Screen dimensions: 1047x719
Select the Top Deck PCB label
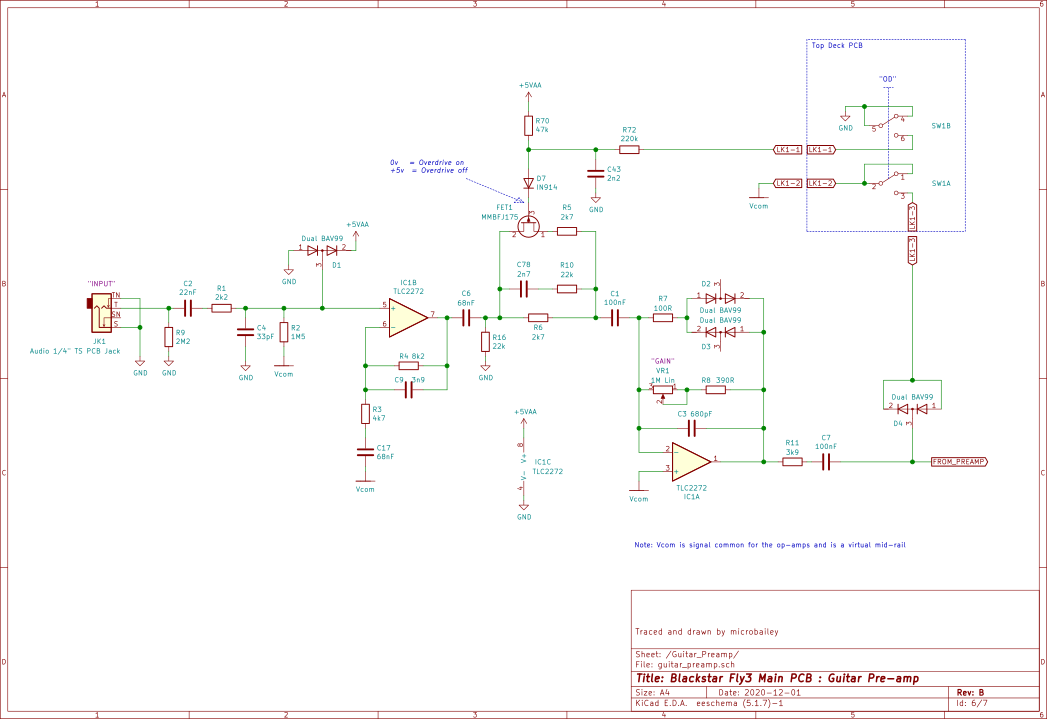(837, 46)
